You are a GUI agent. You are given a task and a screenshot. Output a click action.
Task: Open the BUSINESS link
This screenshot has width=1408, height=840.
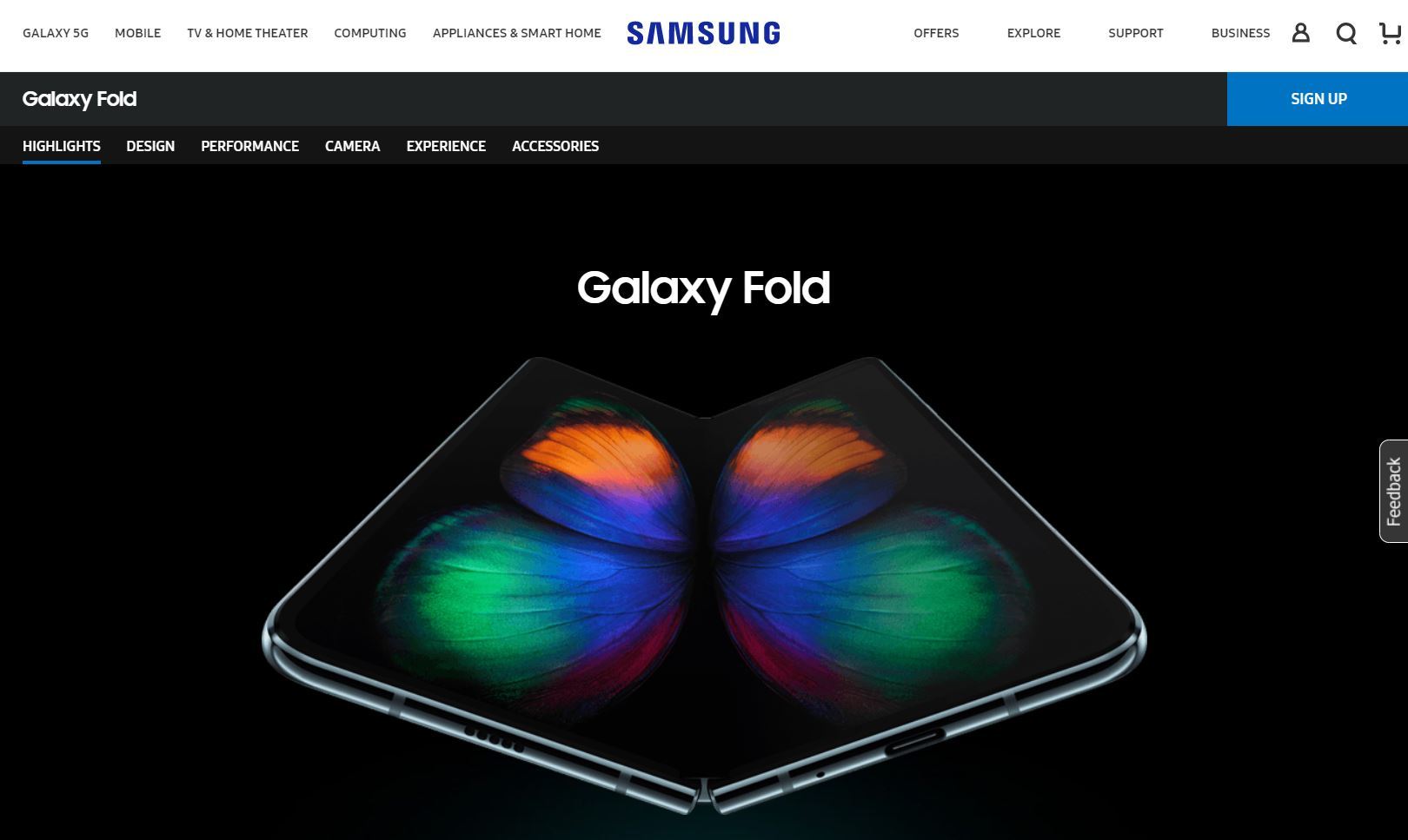[1240, 33]
